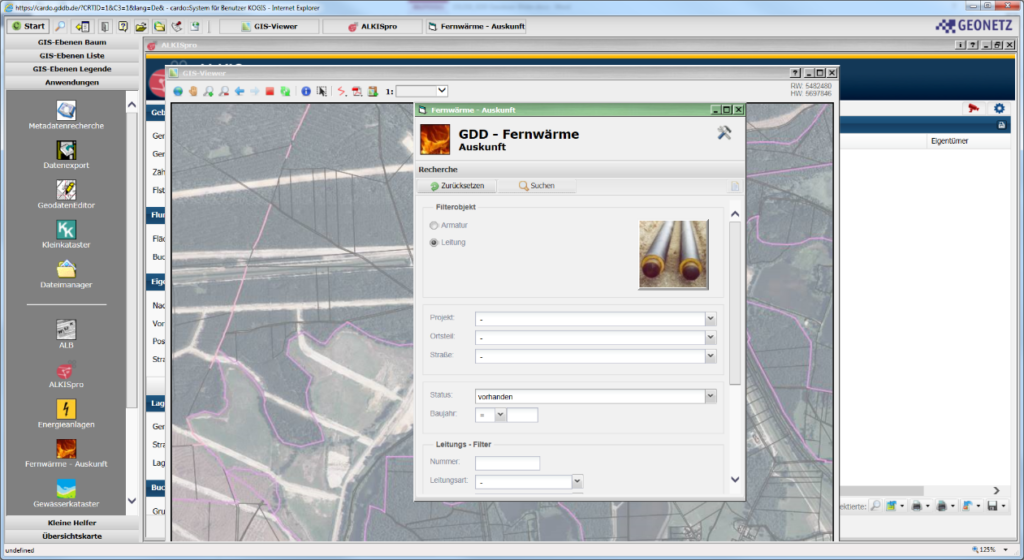Click the district heating pipes thumbnail image

pos(673,255)
